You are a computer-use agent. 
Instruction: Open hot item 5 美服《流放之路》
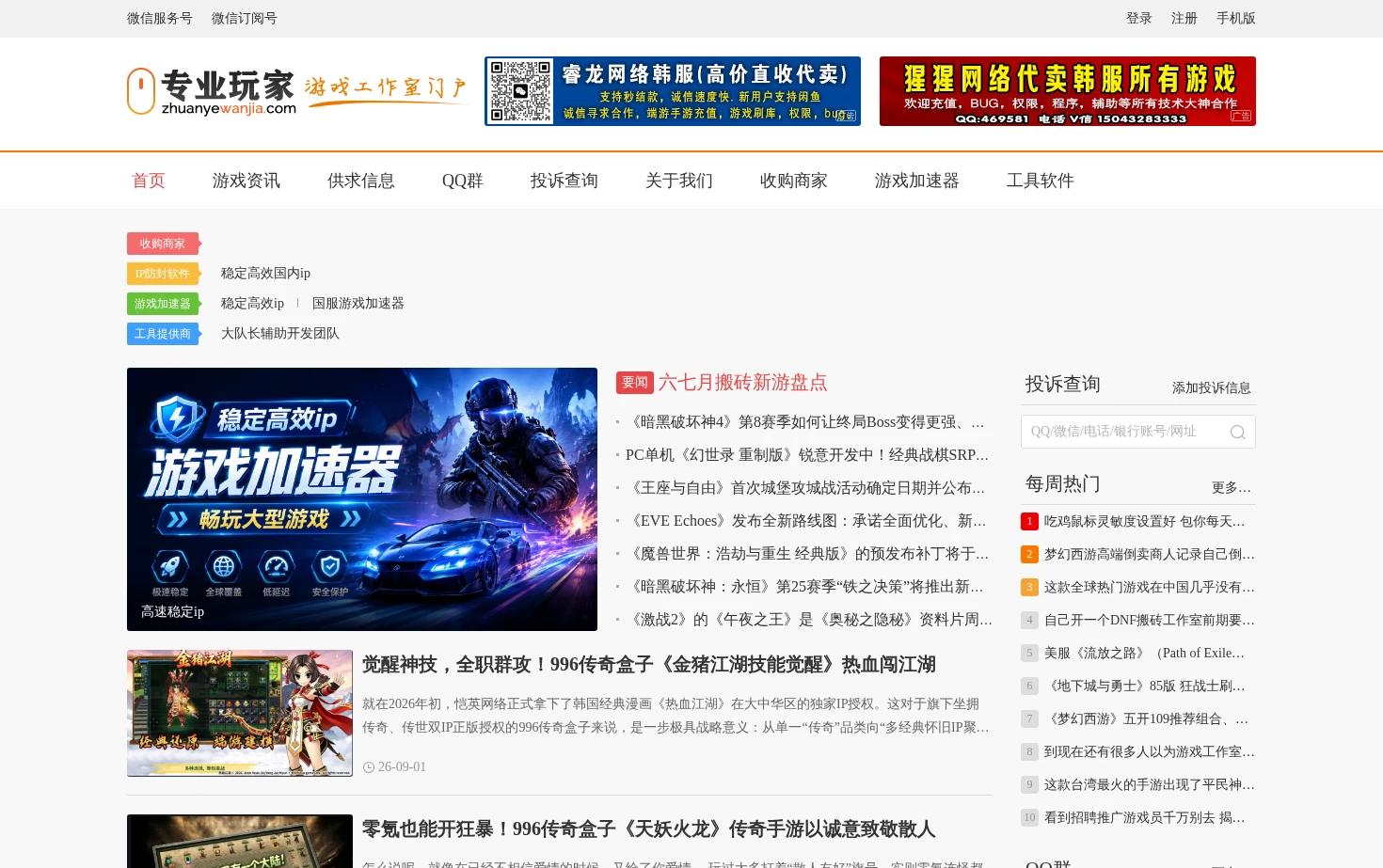click(1144, 653)
